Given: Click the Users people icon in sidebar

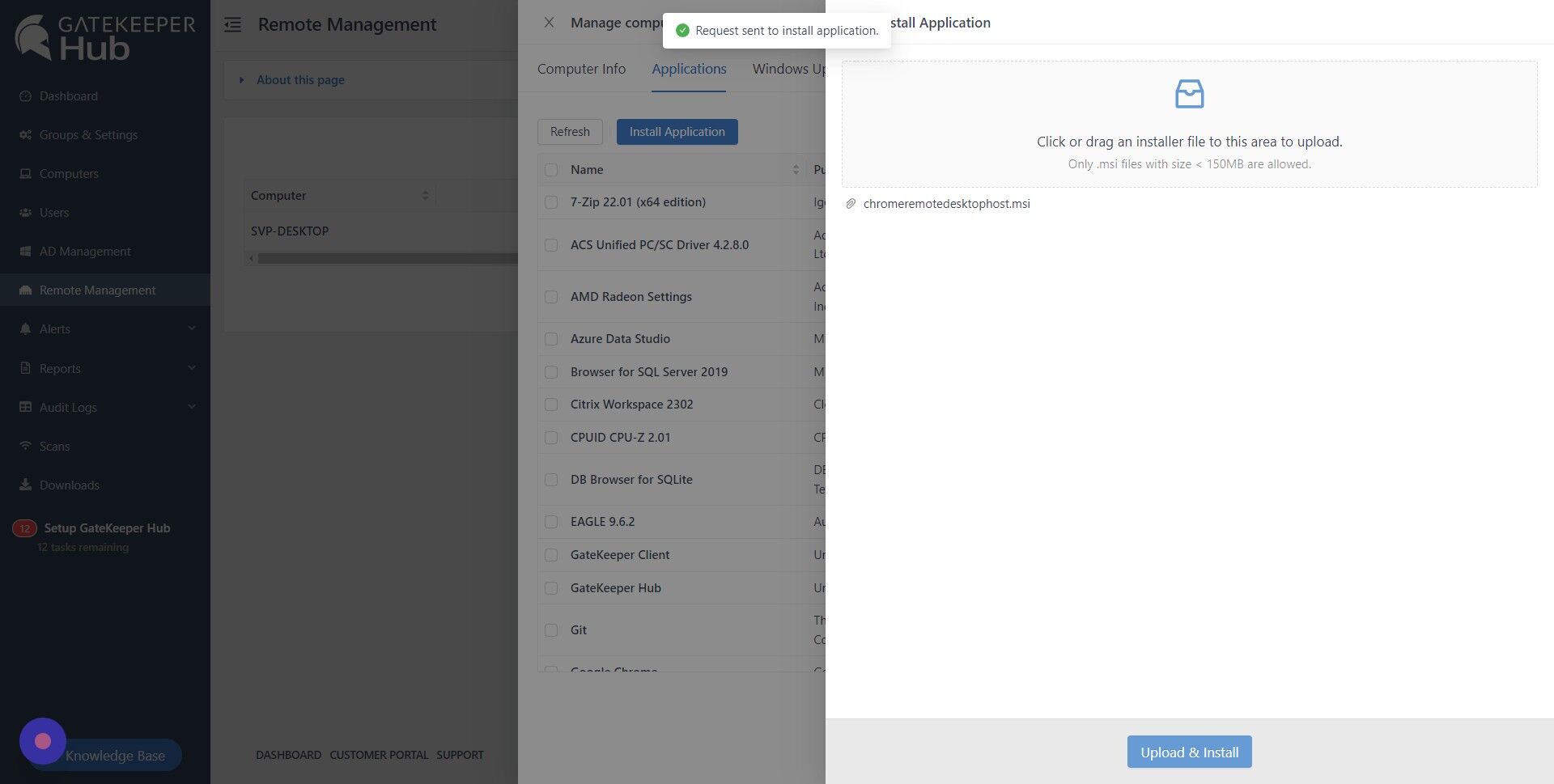Looking at the screenshot, I should [25, 213].
